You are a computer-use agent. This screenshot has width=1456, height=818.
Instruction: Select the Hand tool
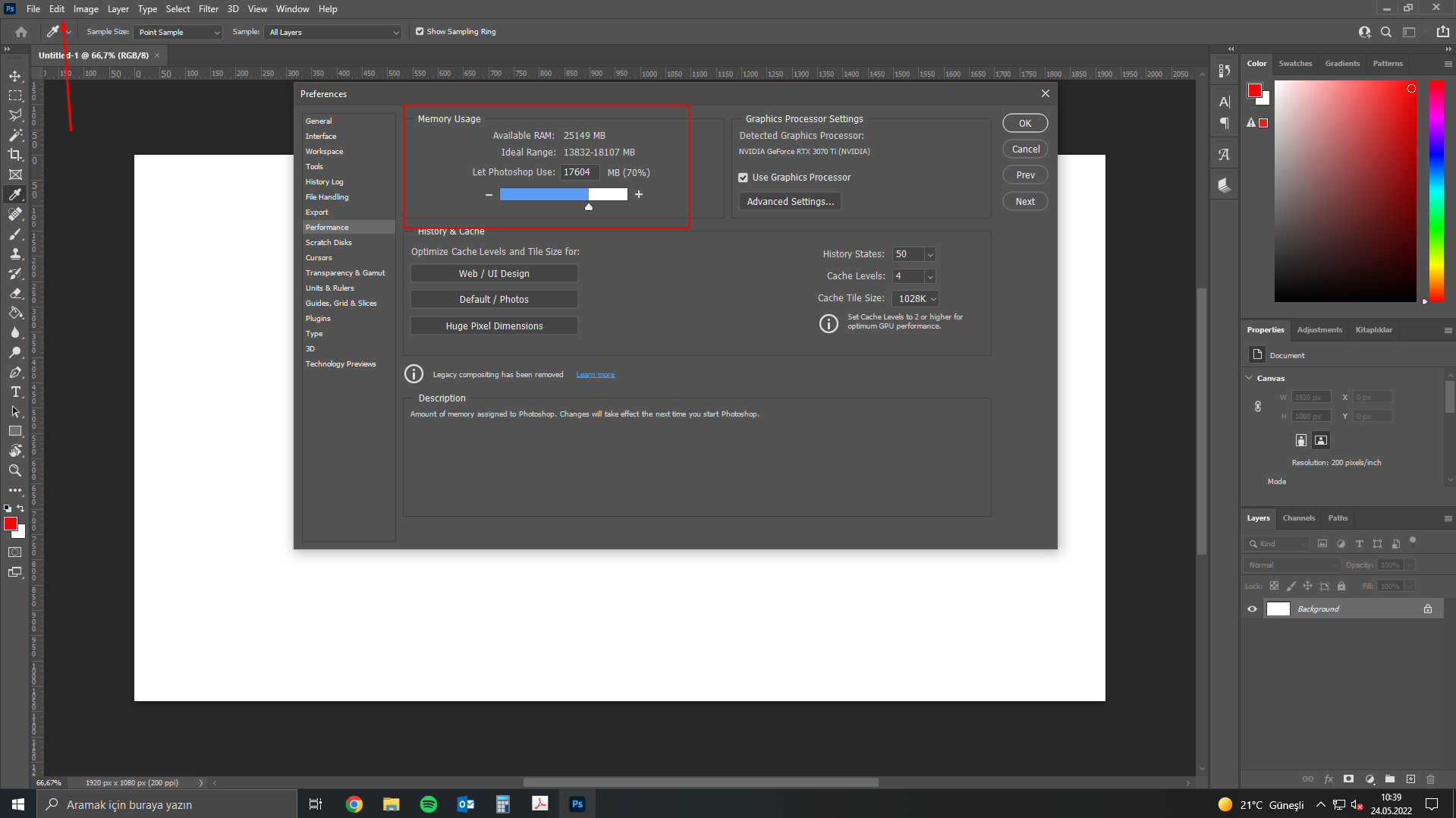pos(15,451)
